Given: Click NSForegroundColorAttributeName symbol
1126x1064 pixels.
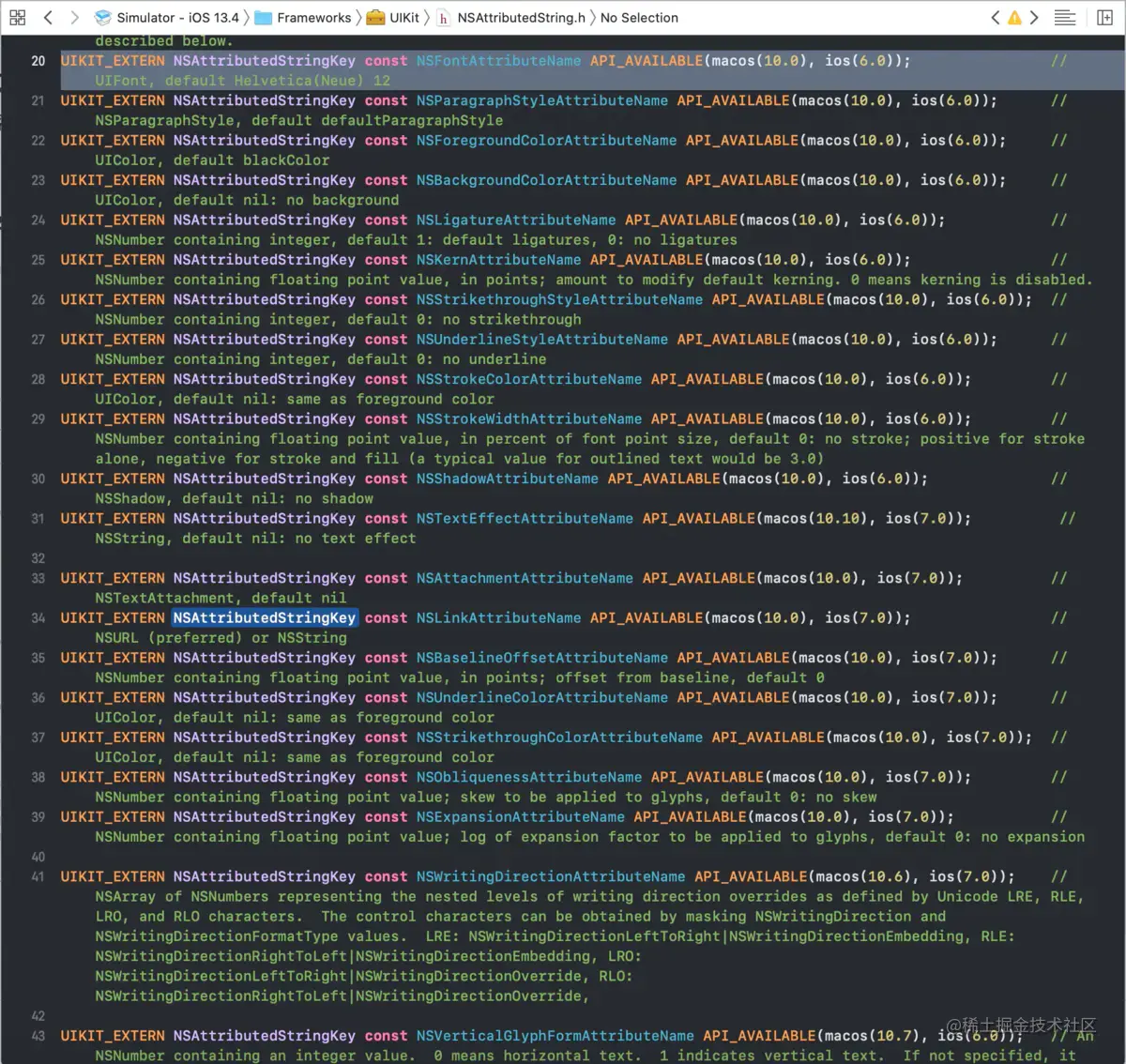Looking at the screenshot, I should click(x=546, y=140).
